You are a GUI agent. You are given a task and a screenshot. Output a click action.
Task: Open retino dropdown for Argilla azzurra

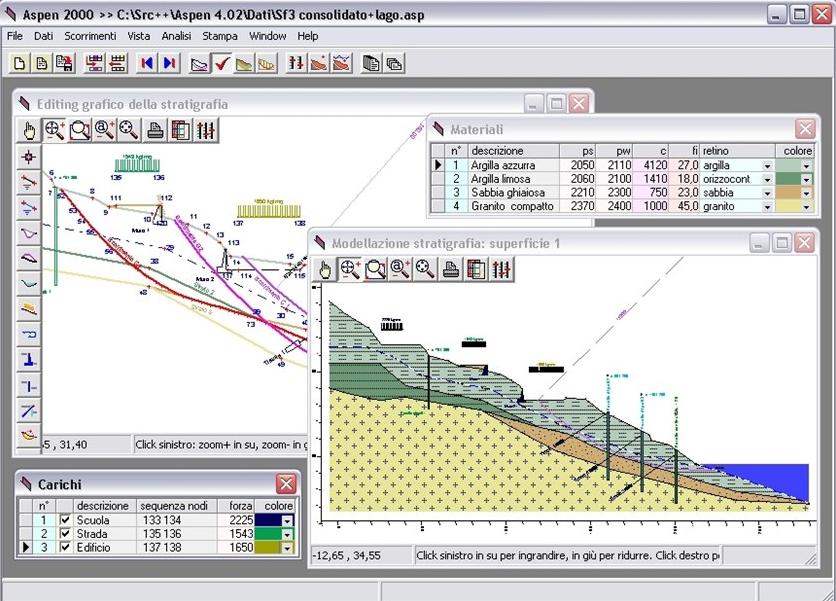point(767,165)
